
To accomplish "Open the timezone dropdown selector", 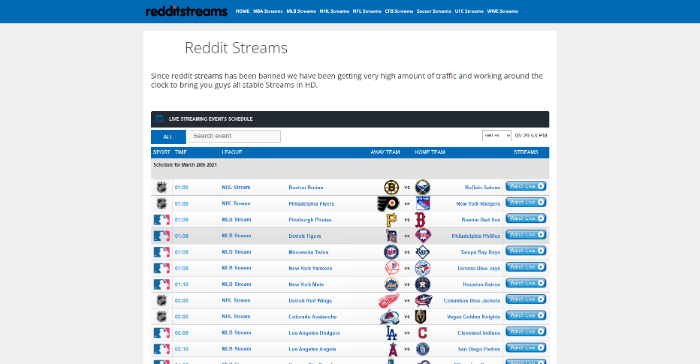I will pos(496,135).
